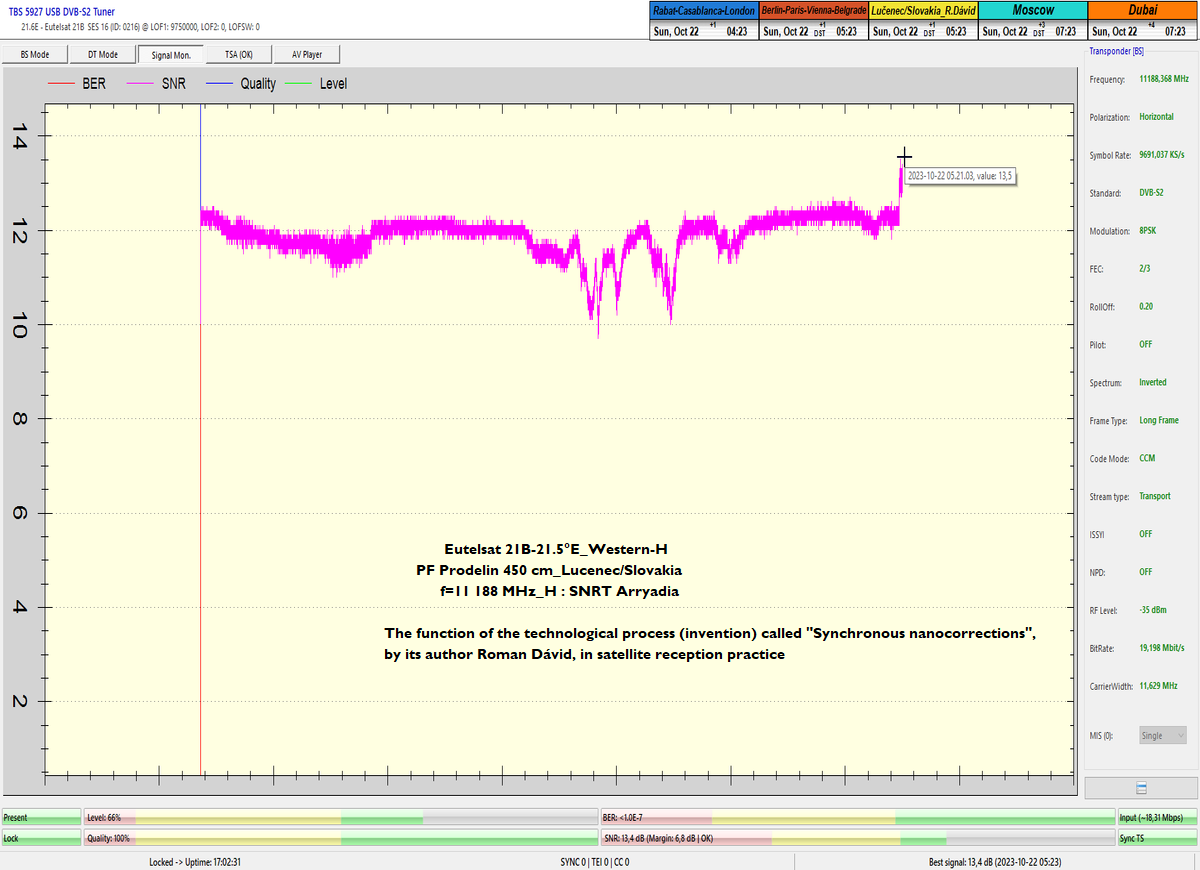Click the Lock status indicator

point(40,838)
